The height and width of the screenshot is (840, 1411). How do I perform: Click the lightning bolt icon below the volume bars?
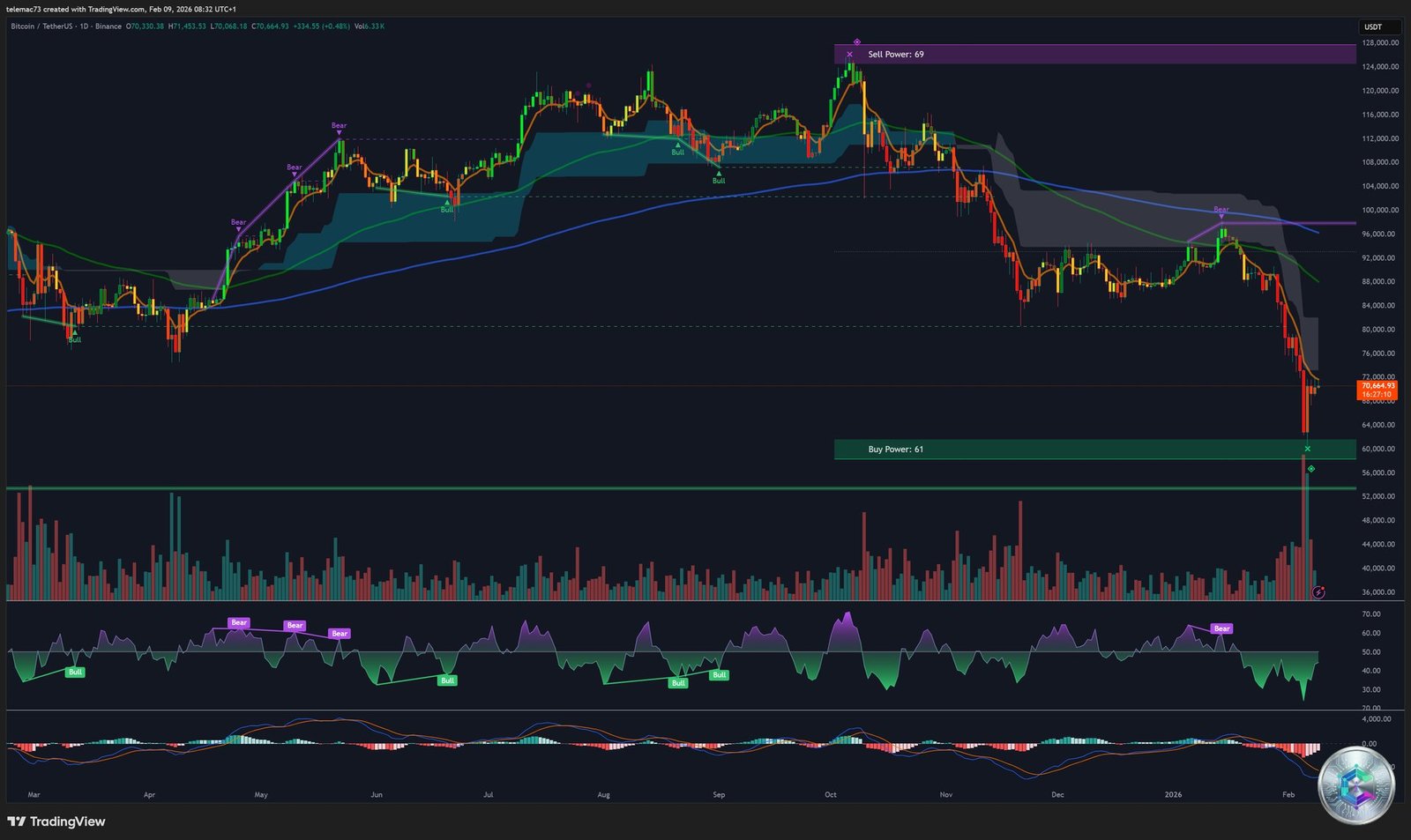tap(1318, 592)
